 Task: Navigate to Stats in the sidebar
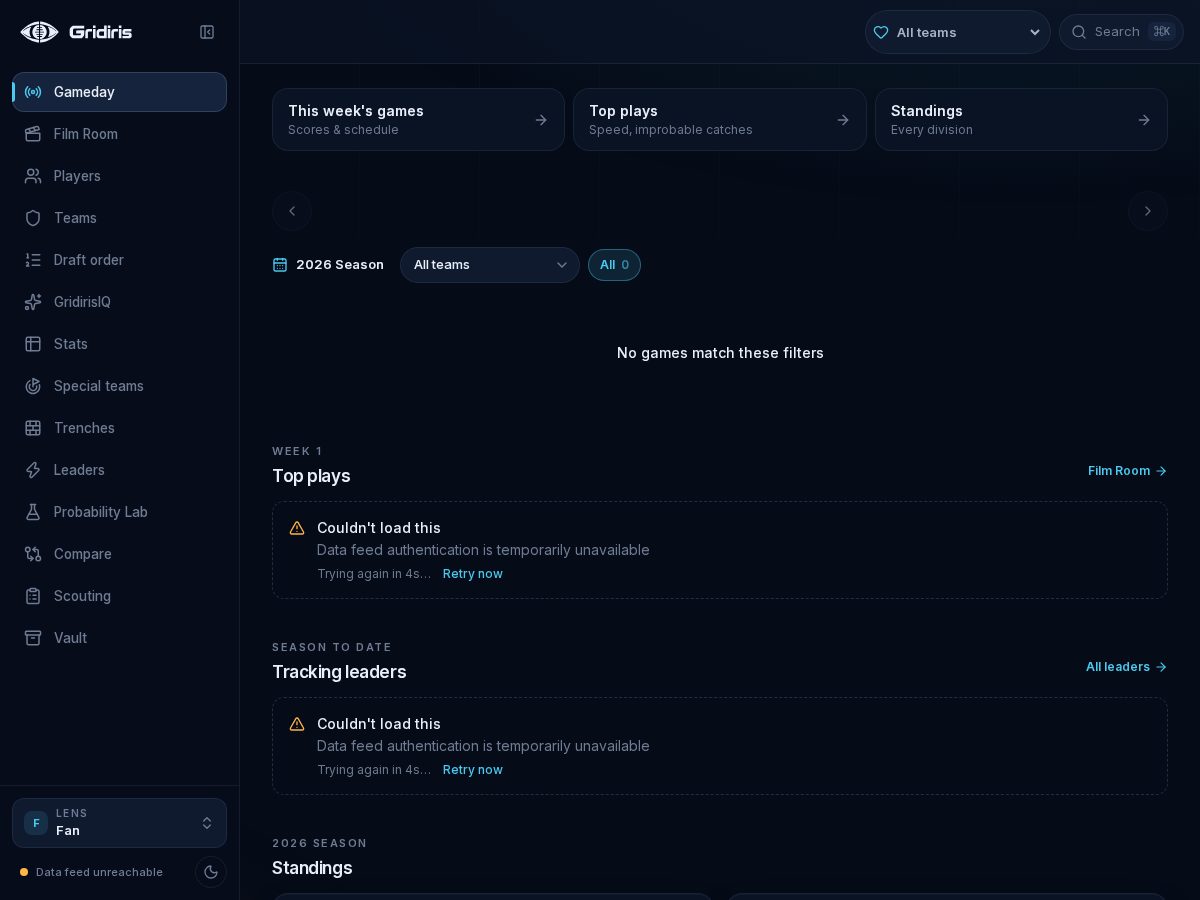tap(120, 344)
